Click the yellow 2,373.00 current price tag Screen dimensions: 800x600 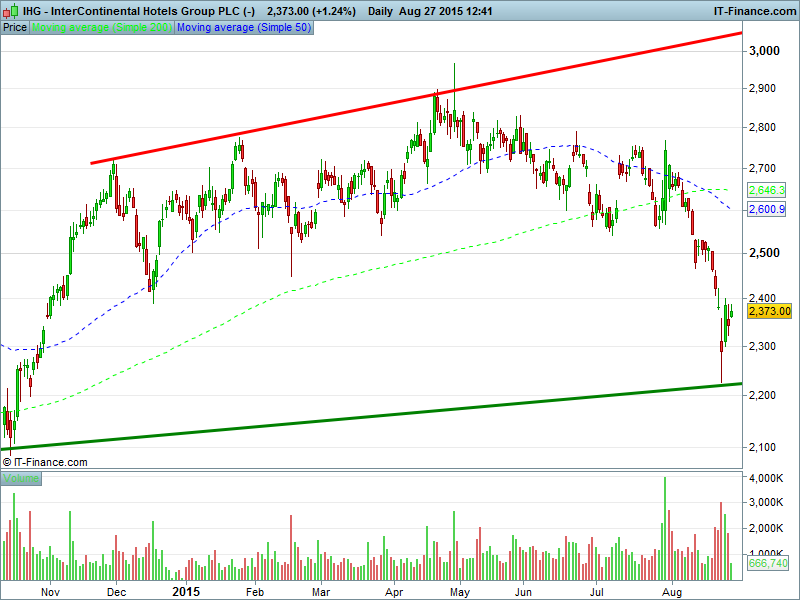click(x=770, y=311)
